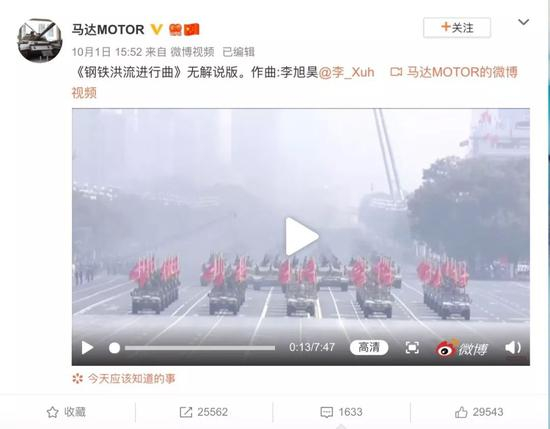Image resolution: width=550 pixels, height=429 pixels.
Task: Mute the video volume speaker icon
Action: click(513, 348)
